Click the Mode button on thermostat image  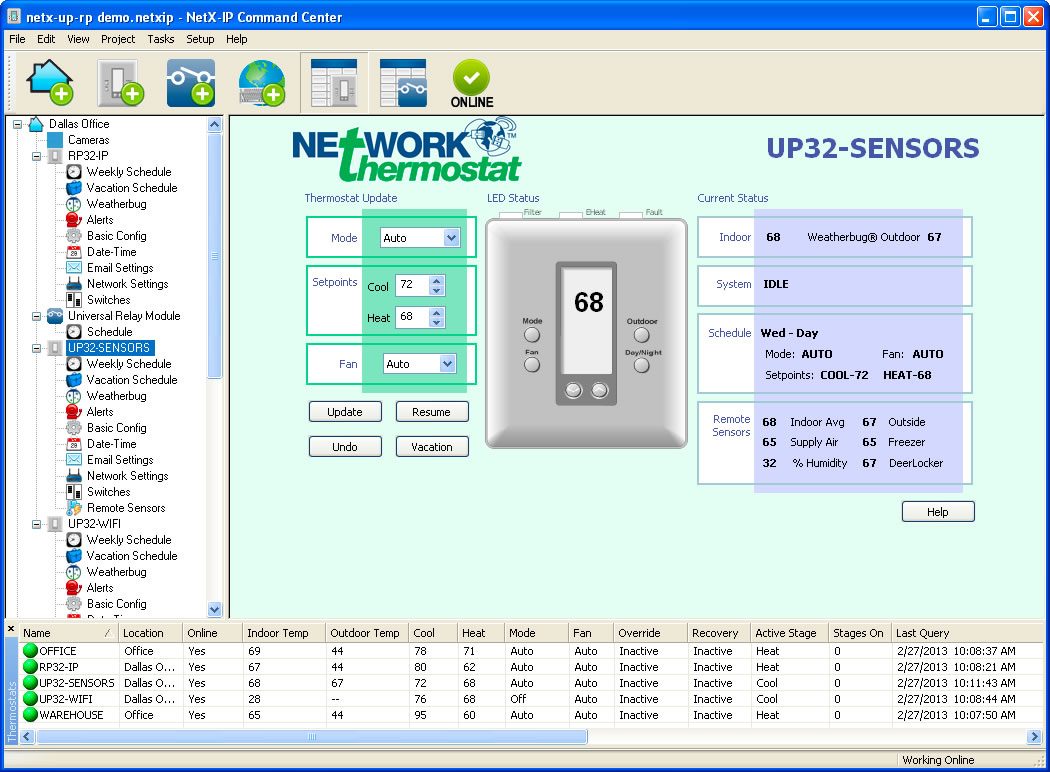tap(532, 334)
